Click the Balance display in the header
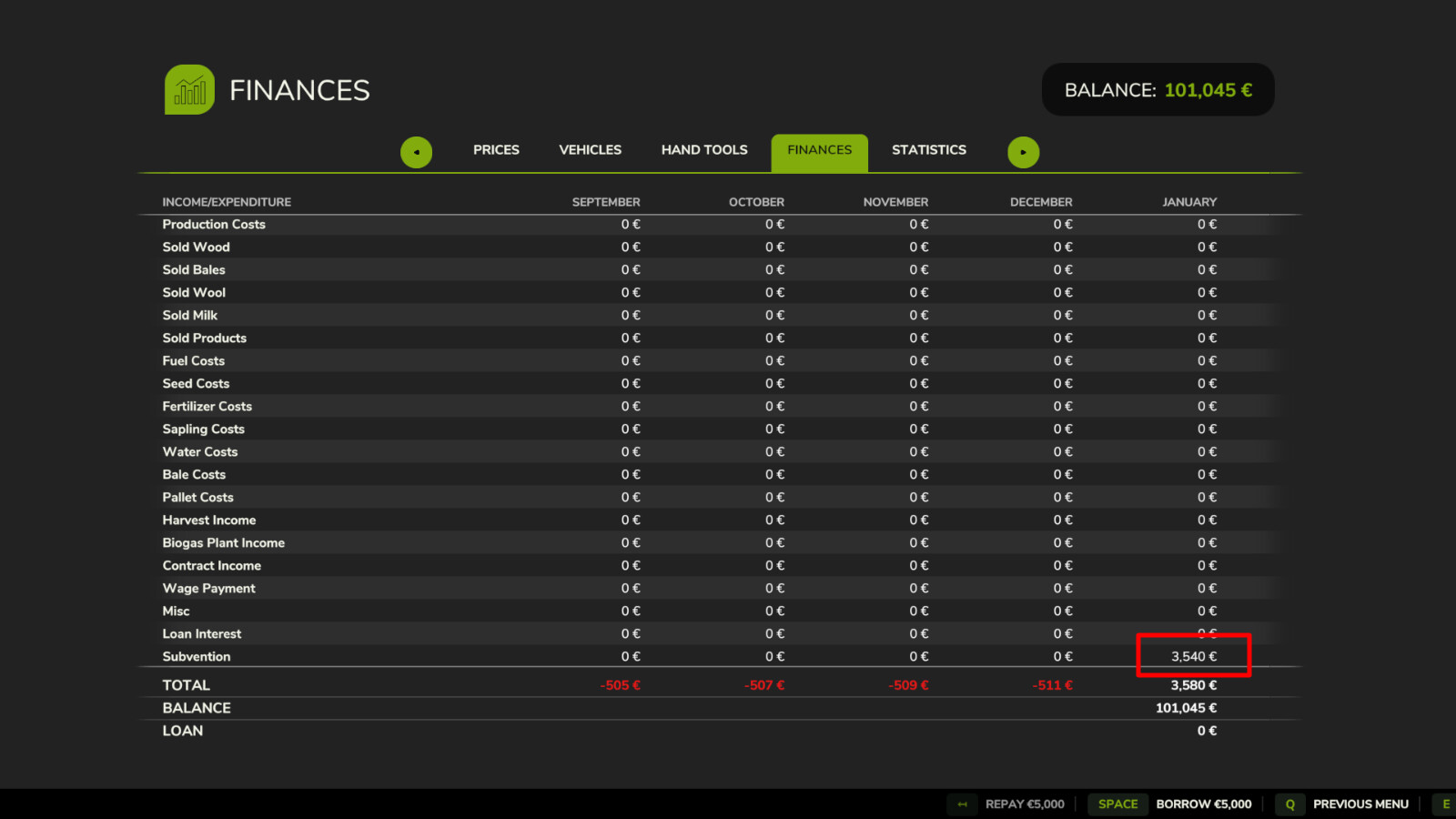The width and height of the screenshot is (1456, 819). (x=1158, y=90)
